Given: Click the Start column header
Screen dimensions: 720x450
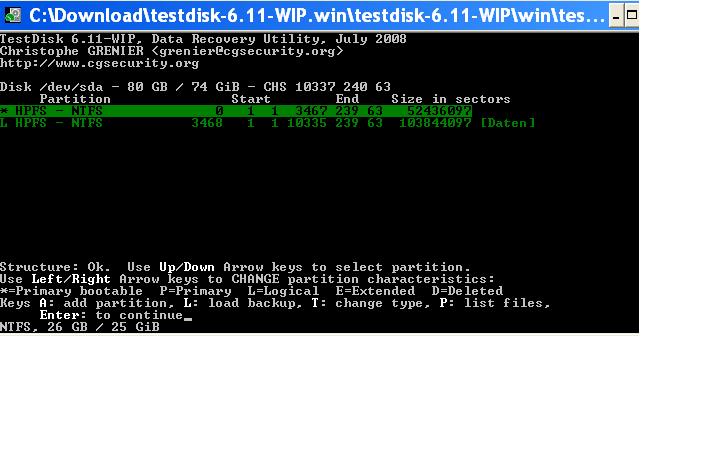Looking at the screenshot, I should (x=251, y=99).
